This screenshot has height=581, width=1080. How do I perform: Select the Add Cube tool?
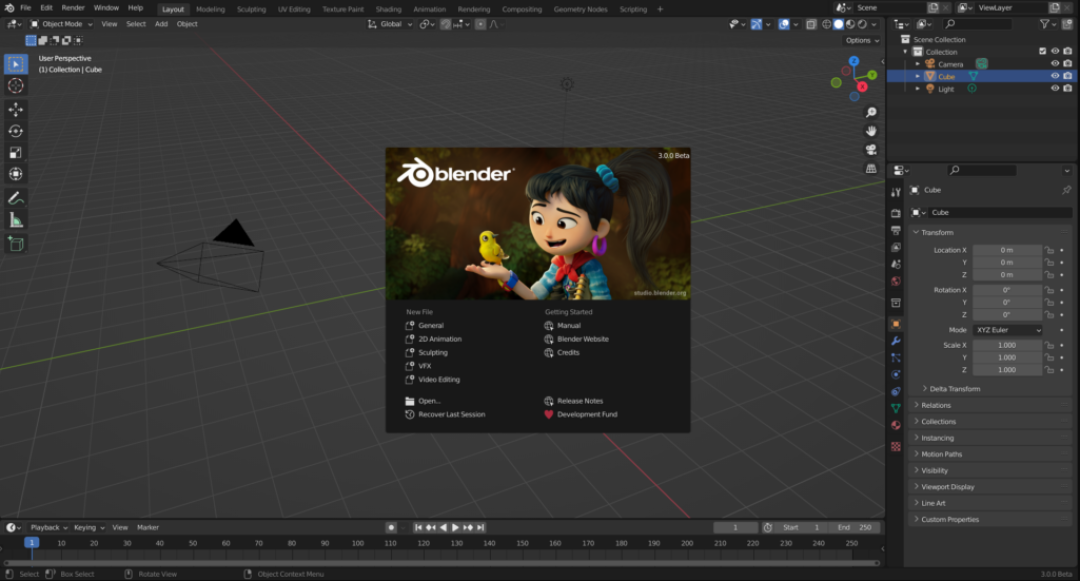[x=16, y=244]
